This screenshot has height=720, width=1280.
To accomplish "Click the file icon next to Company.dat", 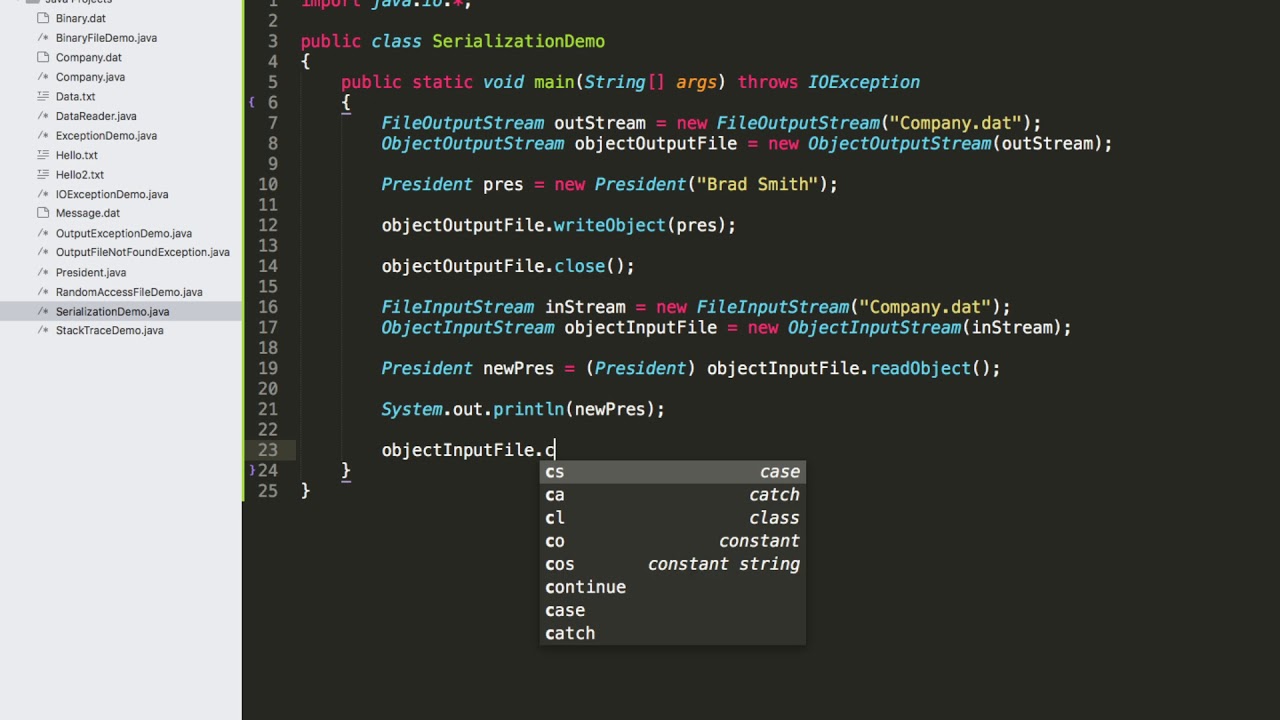I will 43,57.
